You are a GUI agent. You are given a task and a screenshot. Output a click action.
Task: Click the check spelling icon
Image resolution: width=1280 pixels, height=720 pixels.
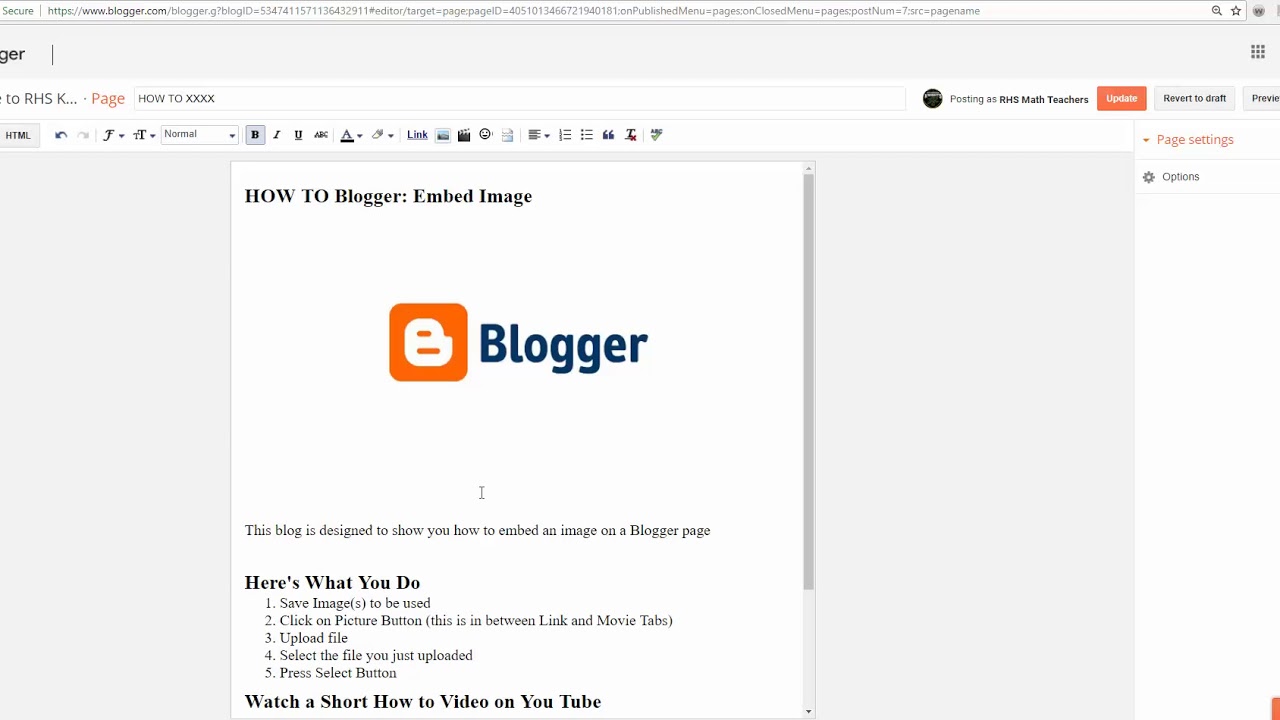pyautogui.click(x=657, y=135)
